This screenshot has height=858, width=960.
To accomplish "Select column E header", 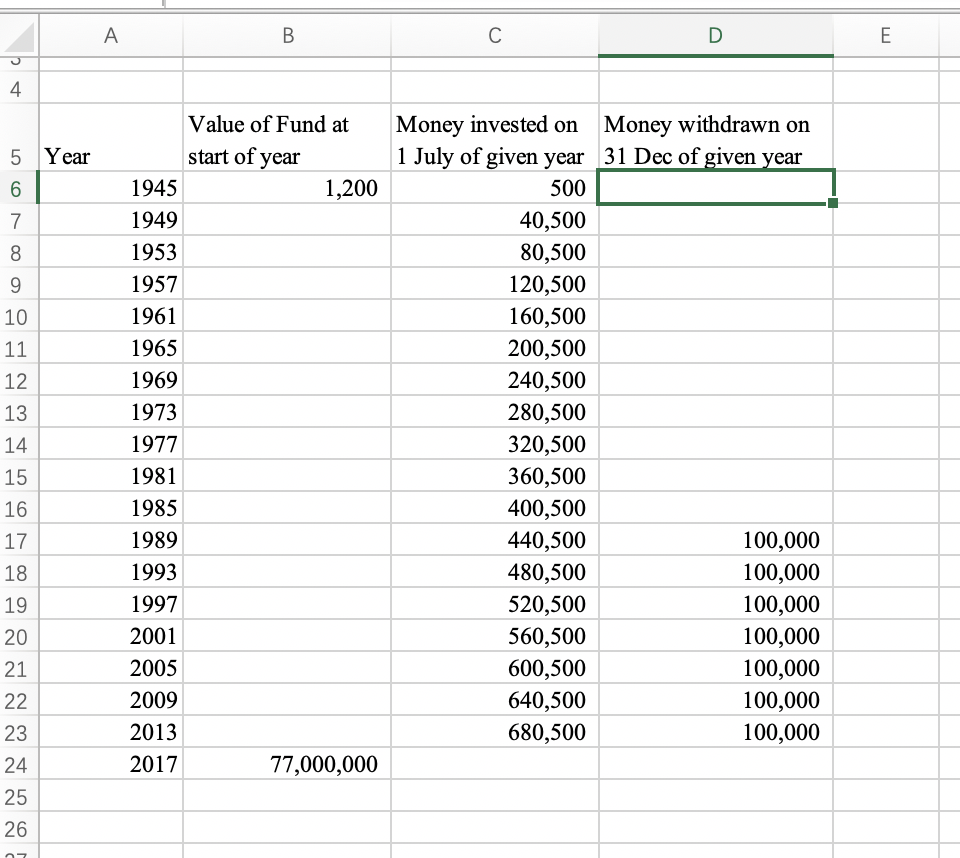I will [x=885, y=36].
